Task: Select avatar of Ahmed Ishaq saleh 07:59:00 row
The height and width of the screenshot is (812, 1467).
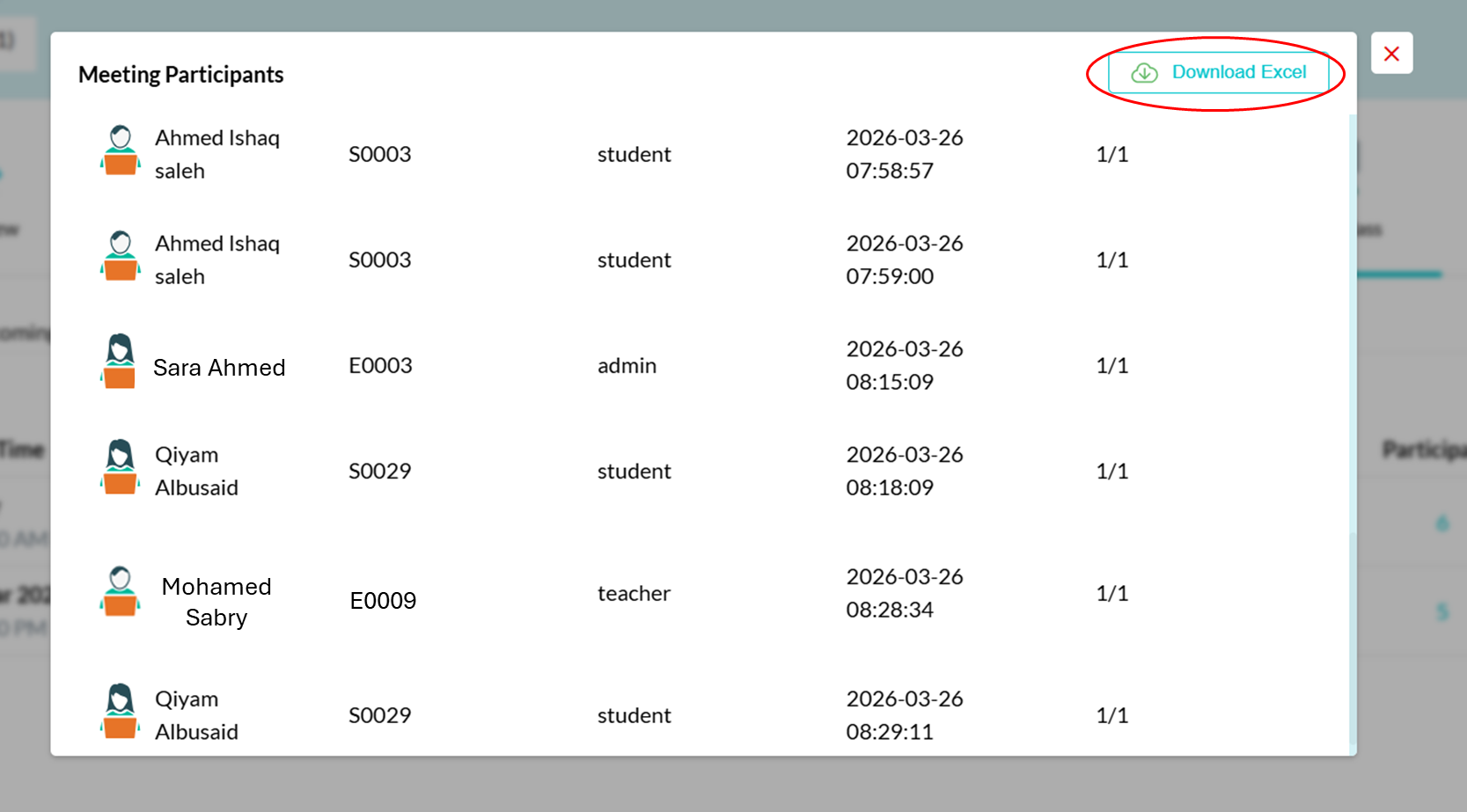Action: pyautogui.click(x=121, y=256)
